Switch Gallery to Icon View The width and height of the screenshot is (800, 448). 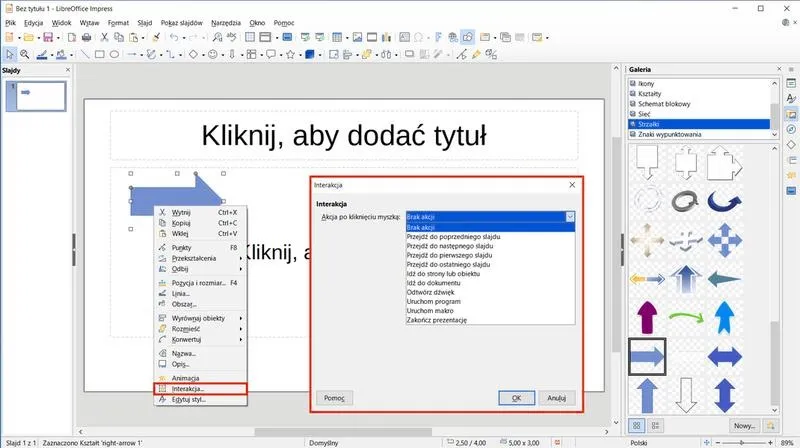coord(636,425)
